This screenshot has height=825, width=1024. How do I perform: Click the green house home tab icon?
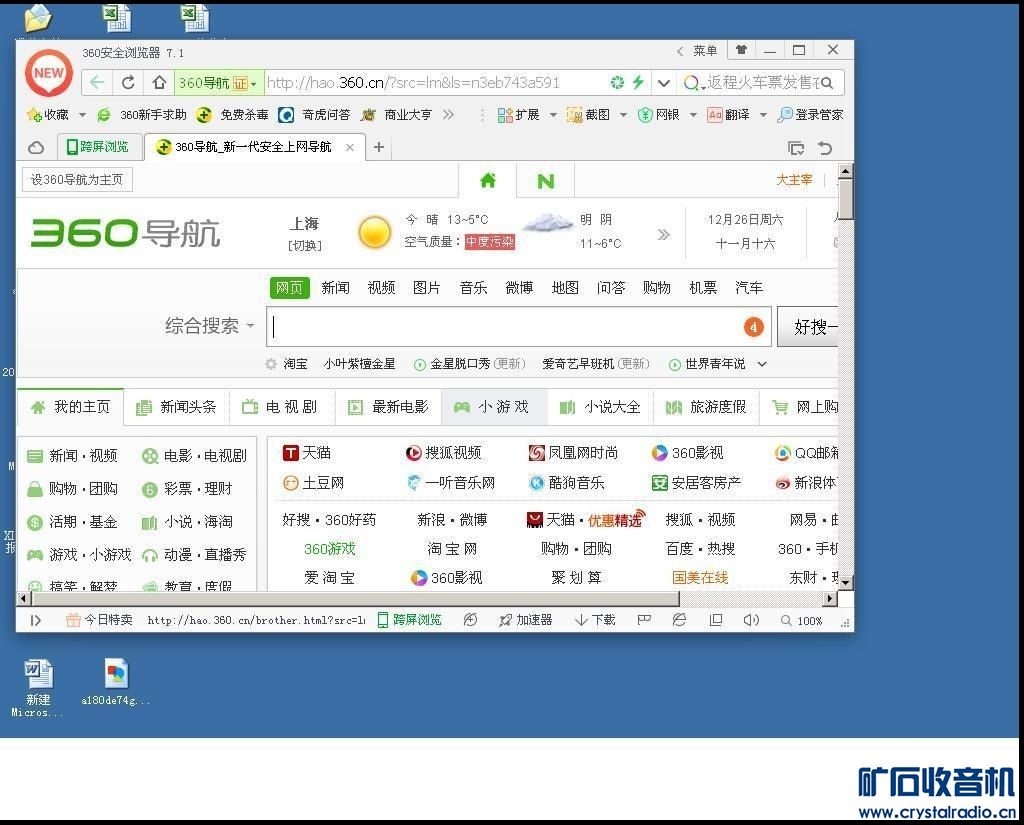(x=488, y=180)
